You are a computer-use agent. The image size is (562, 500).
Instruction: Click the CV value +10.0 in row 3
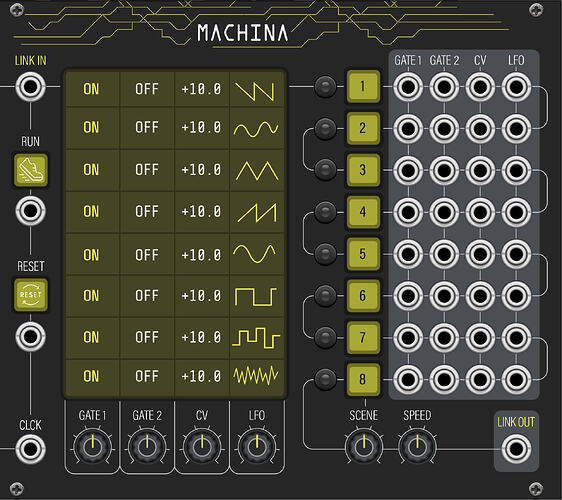pyautogui.click(x=201, y=170)
